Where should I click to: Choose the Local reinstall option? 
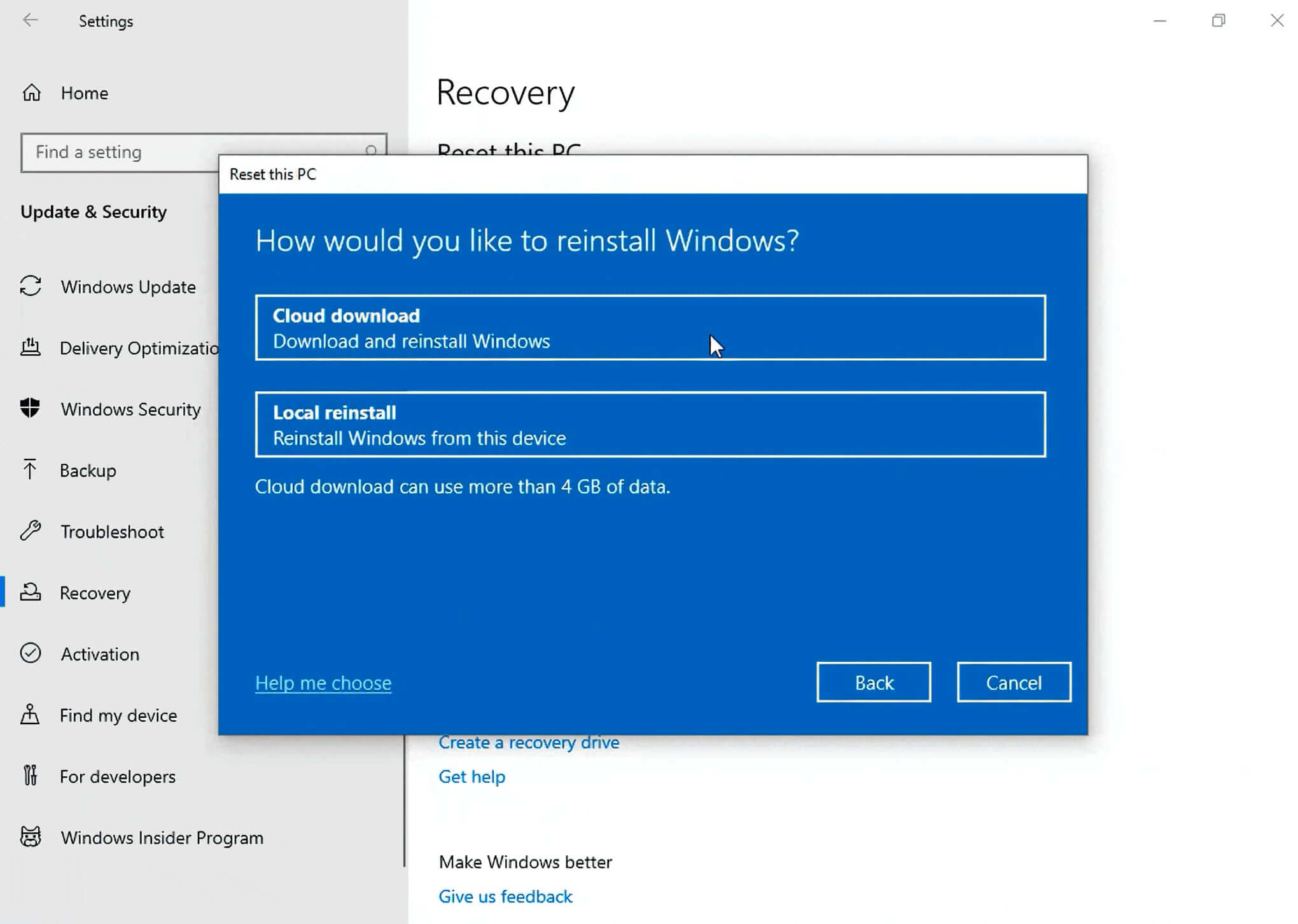point(650,424)
